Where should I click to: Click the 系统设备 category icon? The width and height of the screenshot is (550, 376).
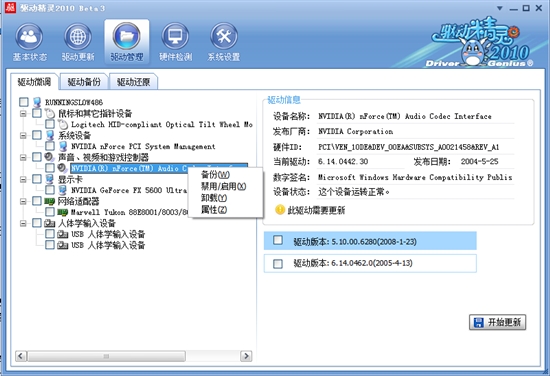click(x=50, y=135)
